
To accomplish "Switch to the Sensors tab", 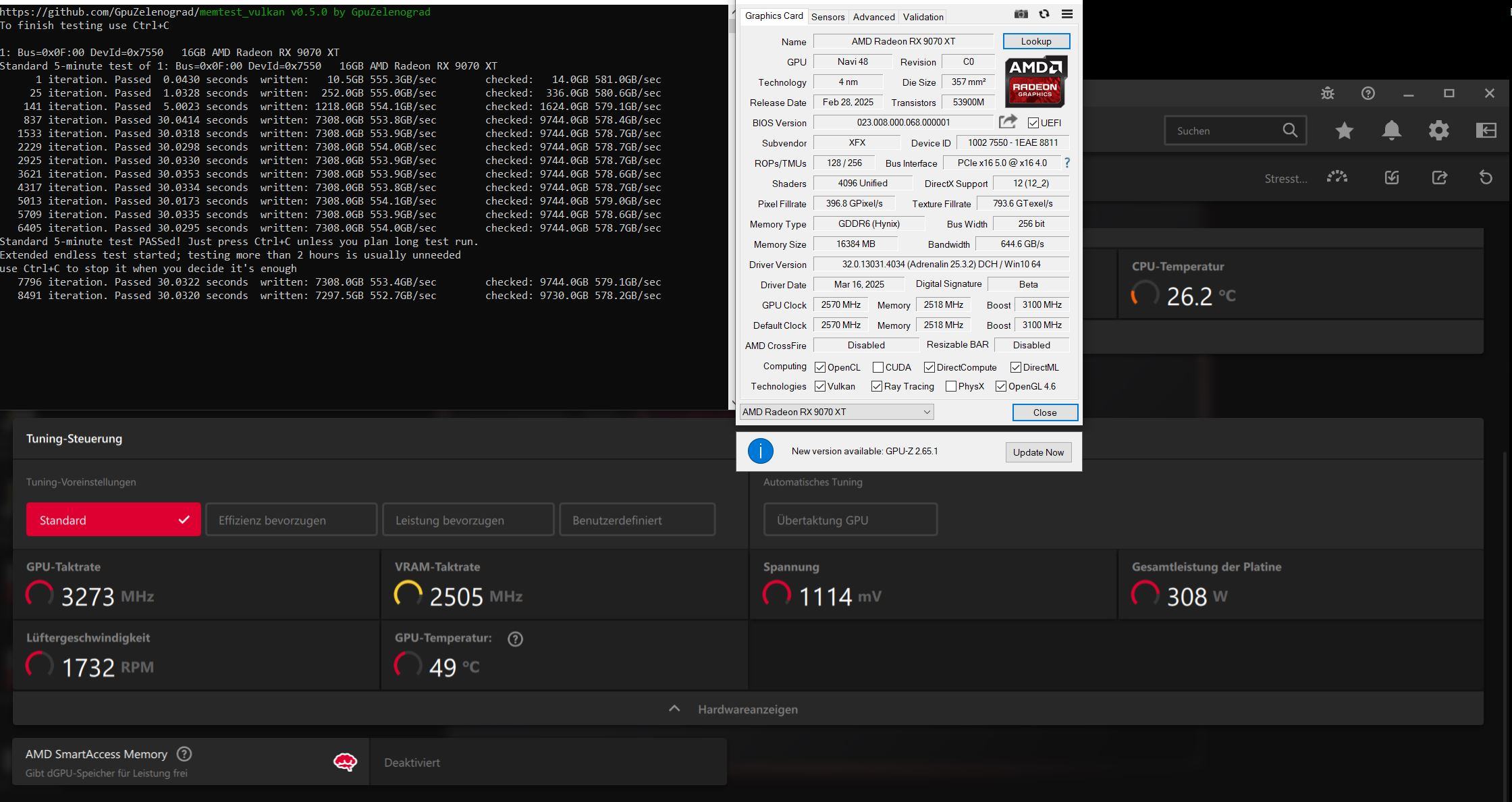I will (x=828, y=17).
